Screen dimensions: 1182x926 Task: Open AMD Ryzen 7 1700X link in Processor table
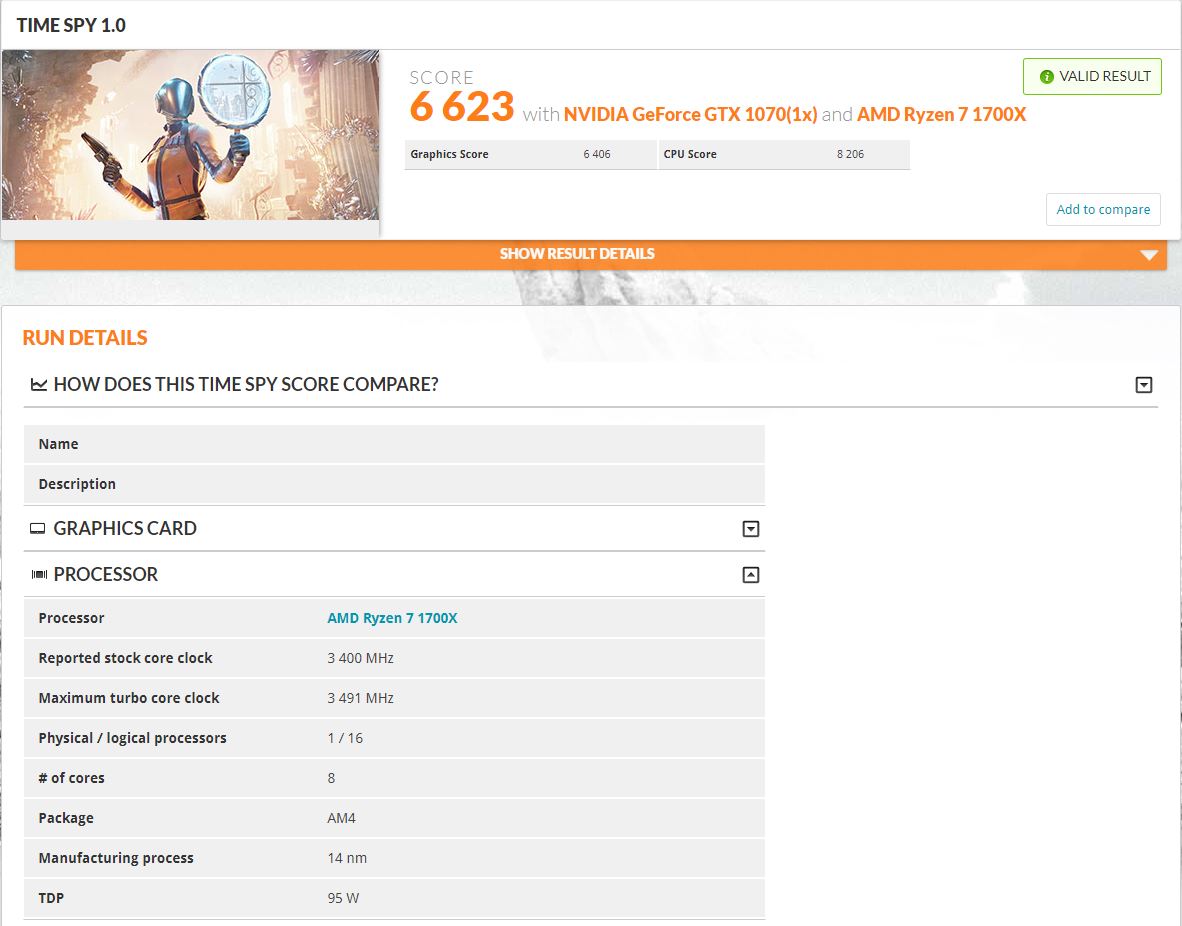coord(392,618)
